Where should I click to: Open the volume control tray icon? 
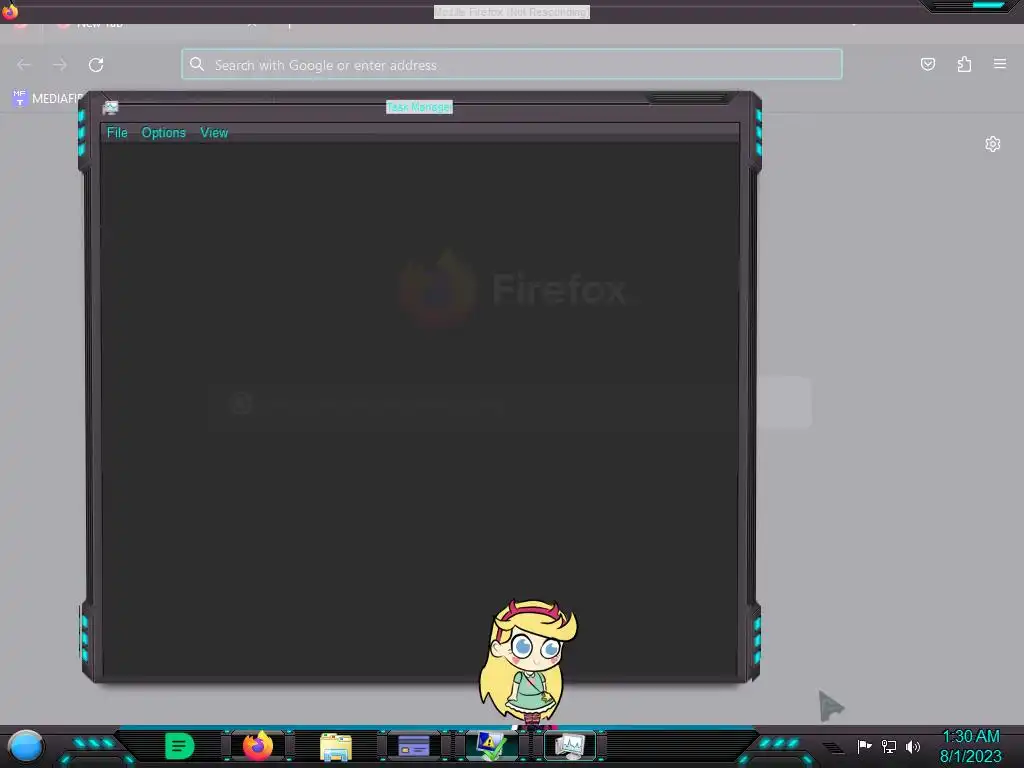912,746
